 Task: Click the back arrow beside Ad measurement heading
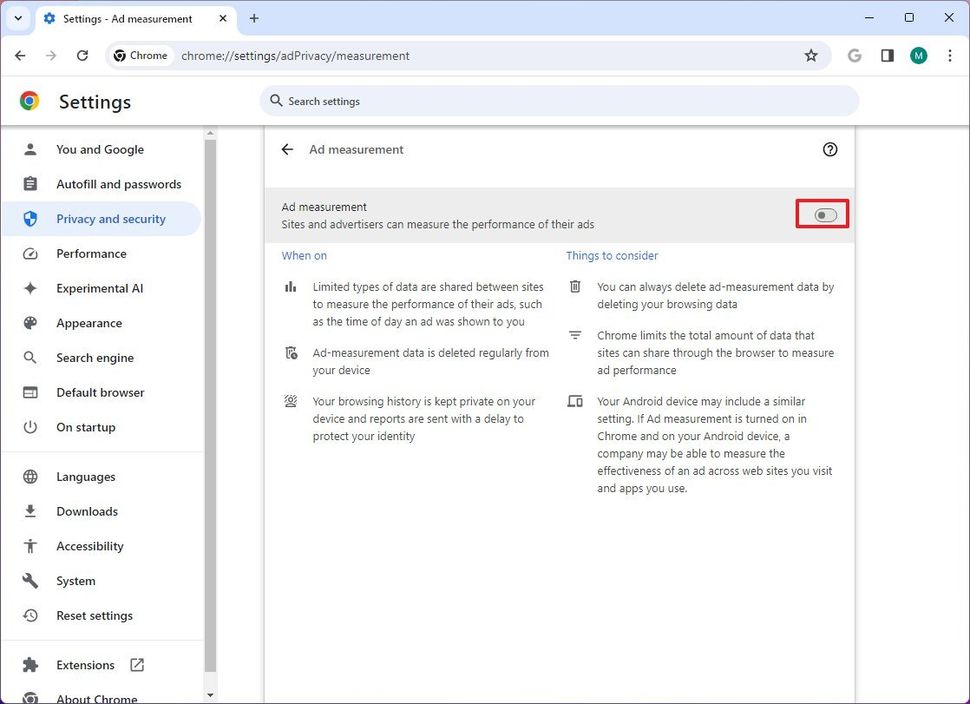[x=287, y=149]
